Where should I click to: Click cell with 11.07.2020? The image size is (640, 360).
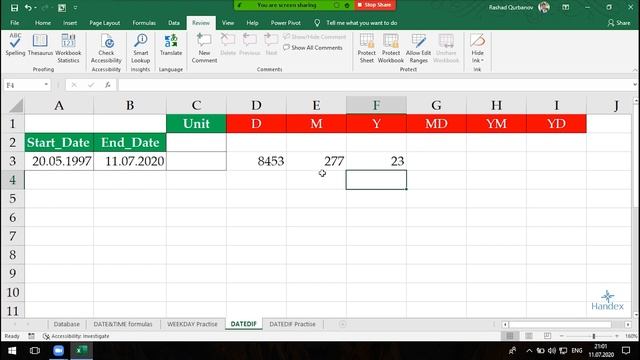point(130,161)
